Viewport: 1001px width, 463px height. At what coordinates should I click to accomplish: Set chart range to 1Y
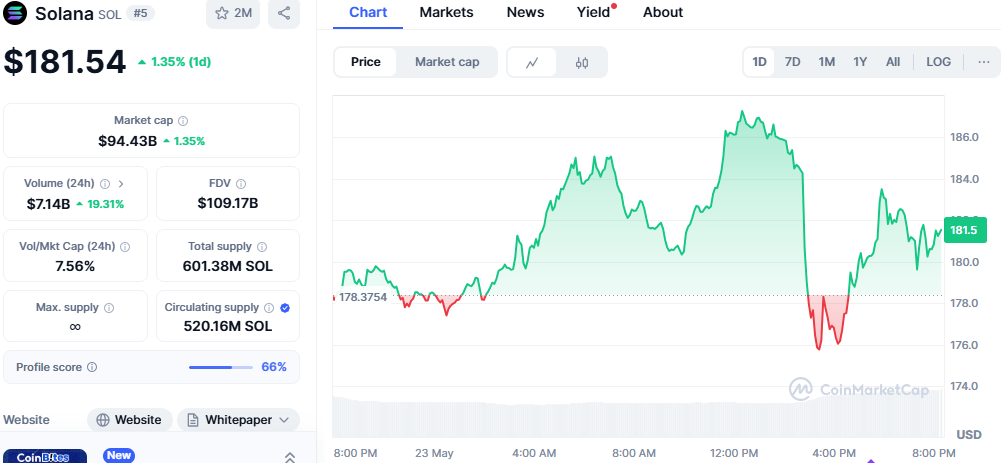pyautogui.click(x=860, y=62)
